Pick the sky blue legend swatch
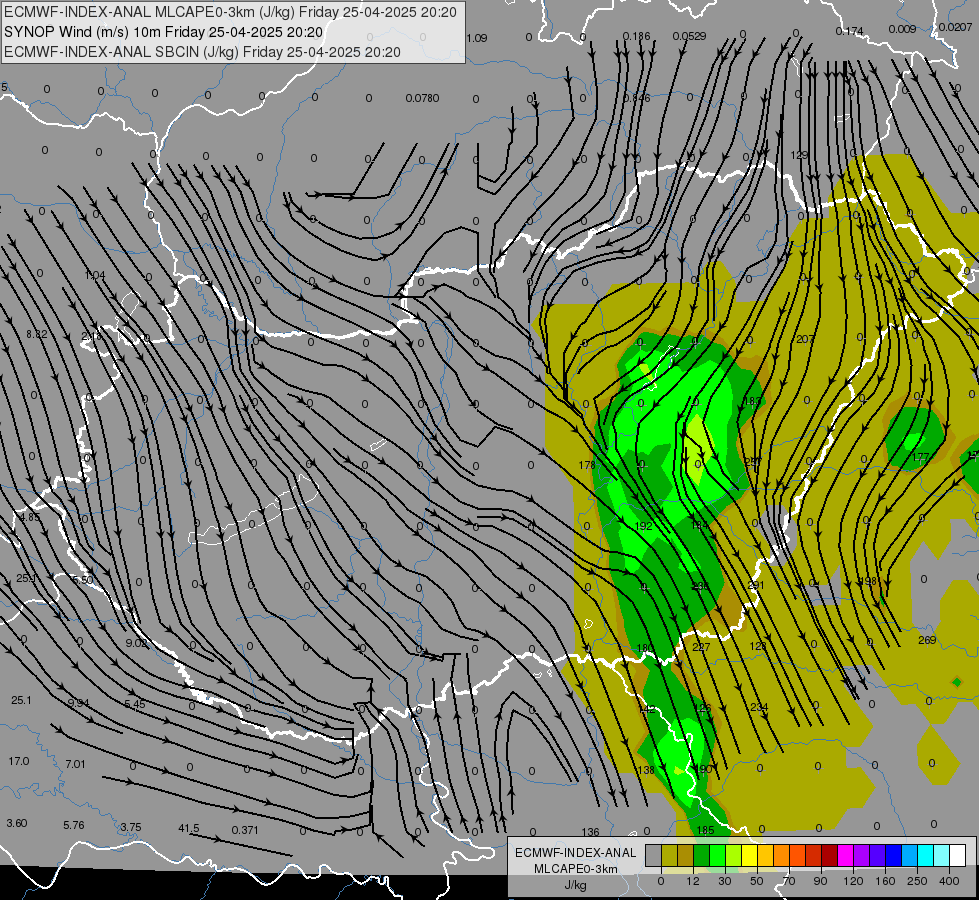979x900 pixels. [x=910, y=855]
